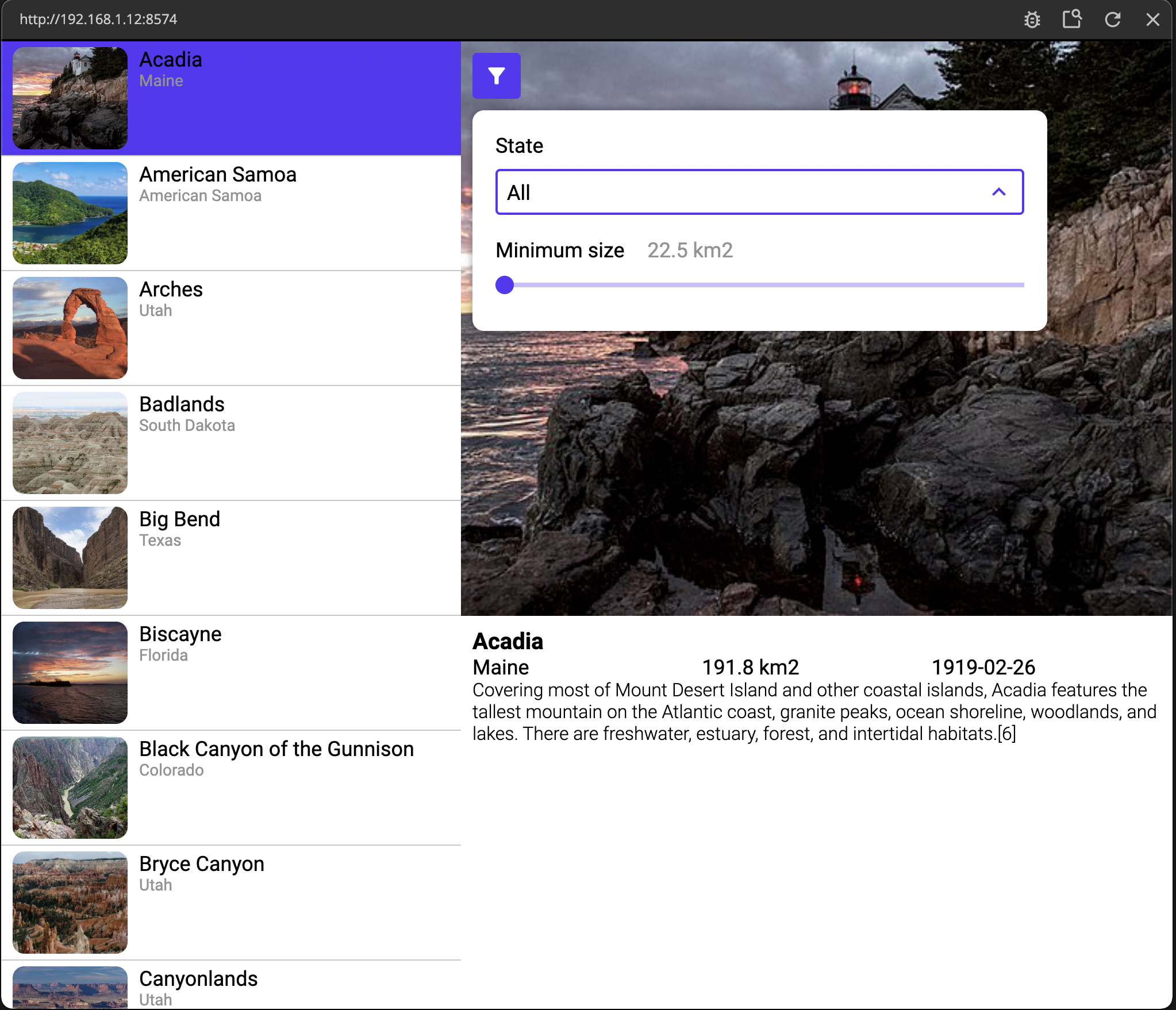Collapse the State dropdown chevron
1176x1010 pixels.
999,192
